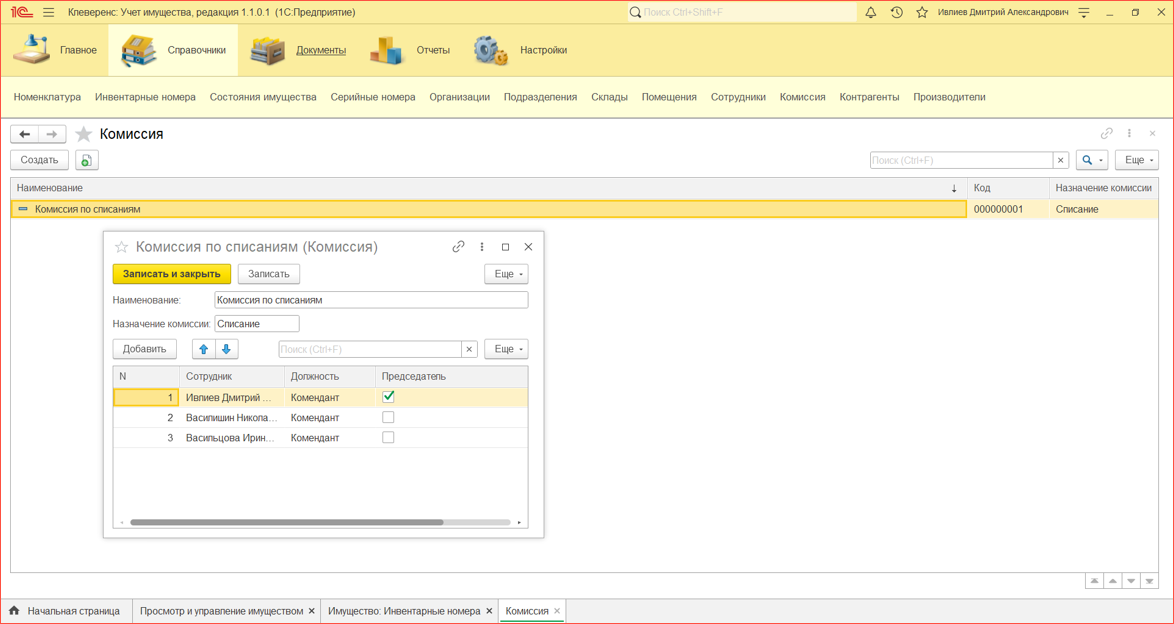Click Home icon on Начальная страница tab
Viewport: 1174px width, 624px height.
tap(14, 611)
